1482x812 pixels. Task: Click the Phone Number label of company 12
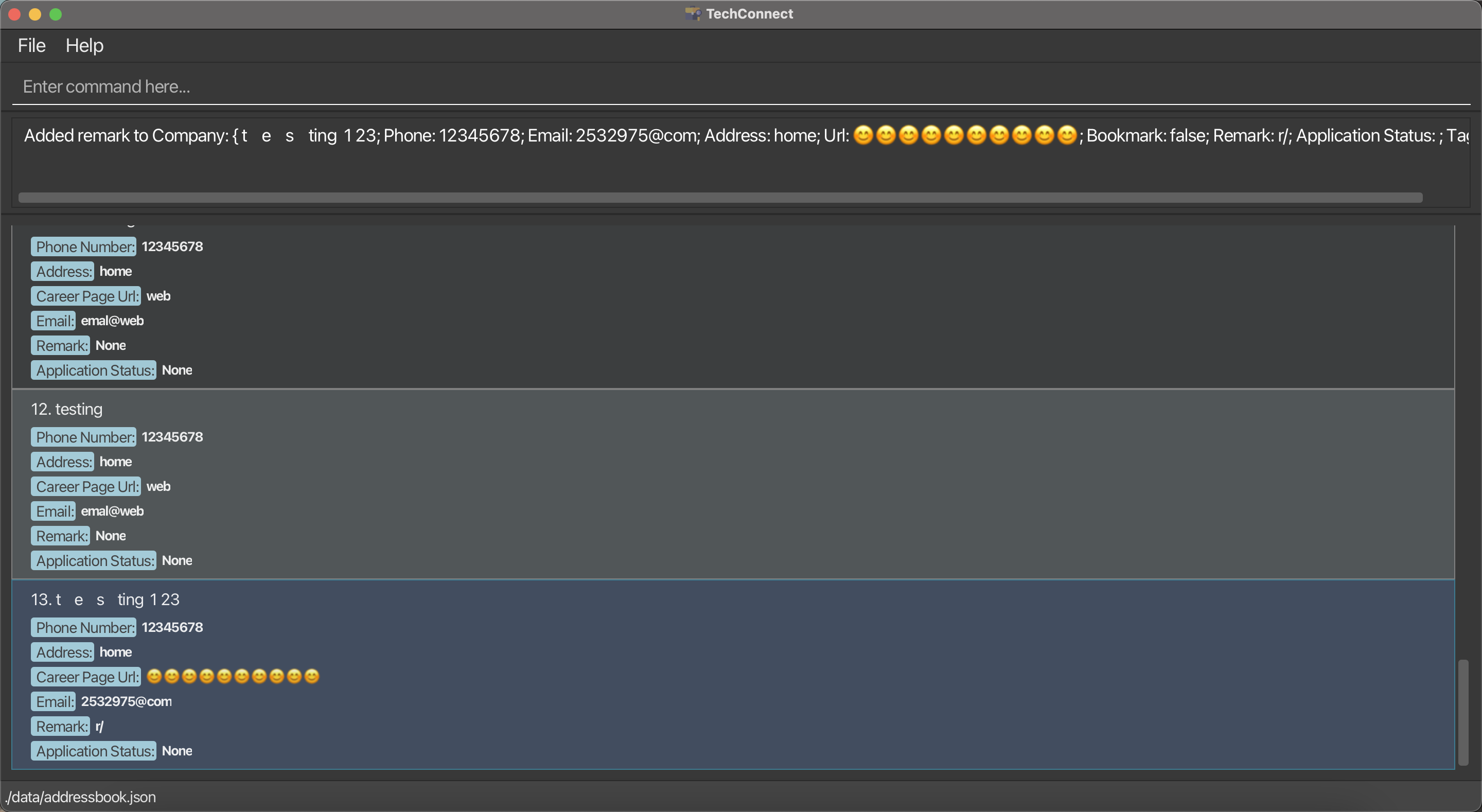pos(84,437)
